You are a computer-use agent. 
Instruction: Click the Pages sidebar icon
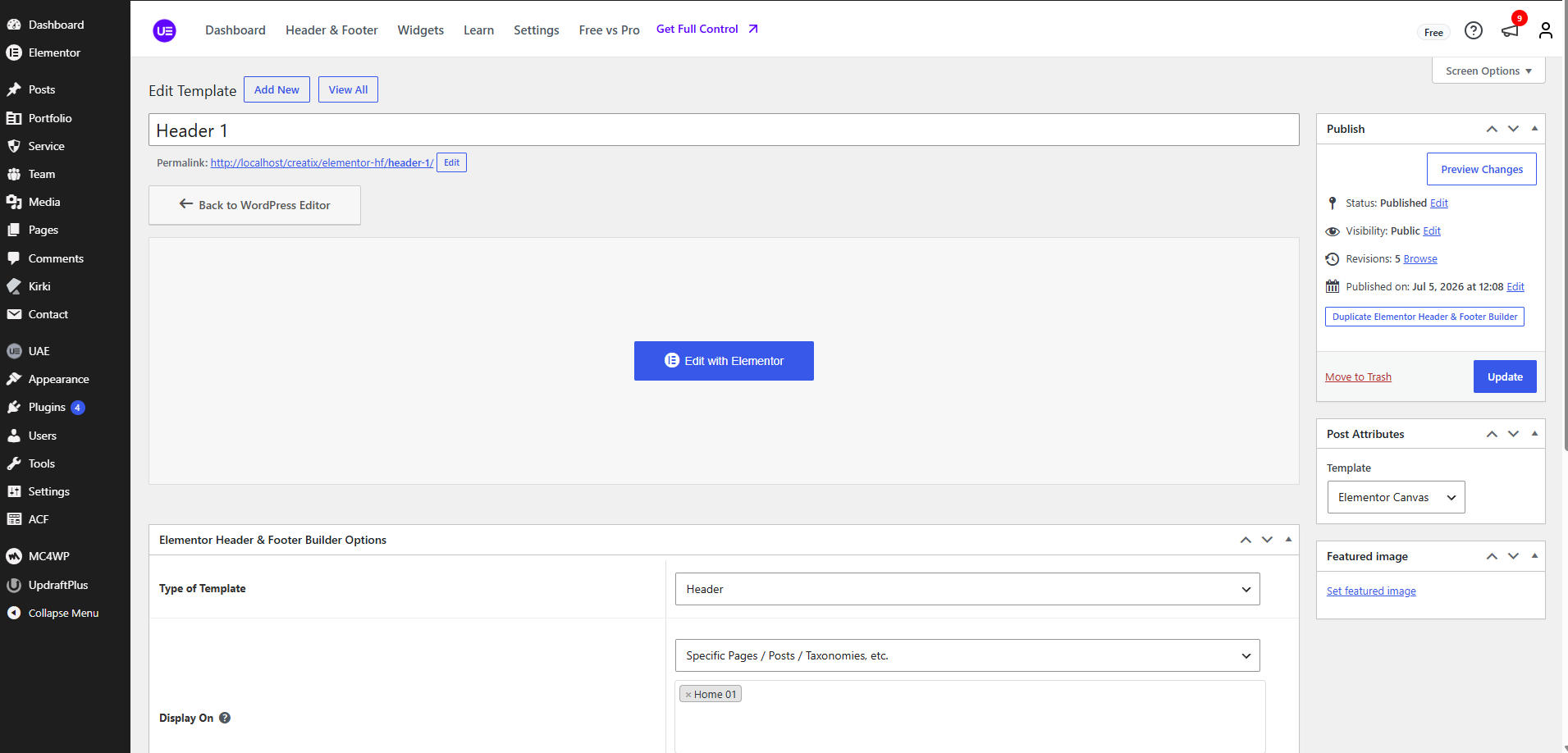(14, 230)
